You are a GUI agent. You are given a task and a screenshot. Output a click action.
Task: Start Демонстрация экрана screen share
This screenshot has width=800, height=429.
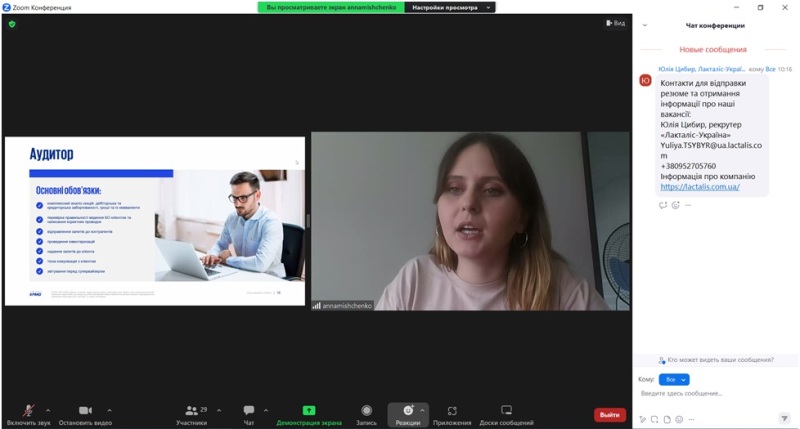click(309, 411)
